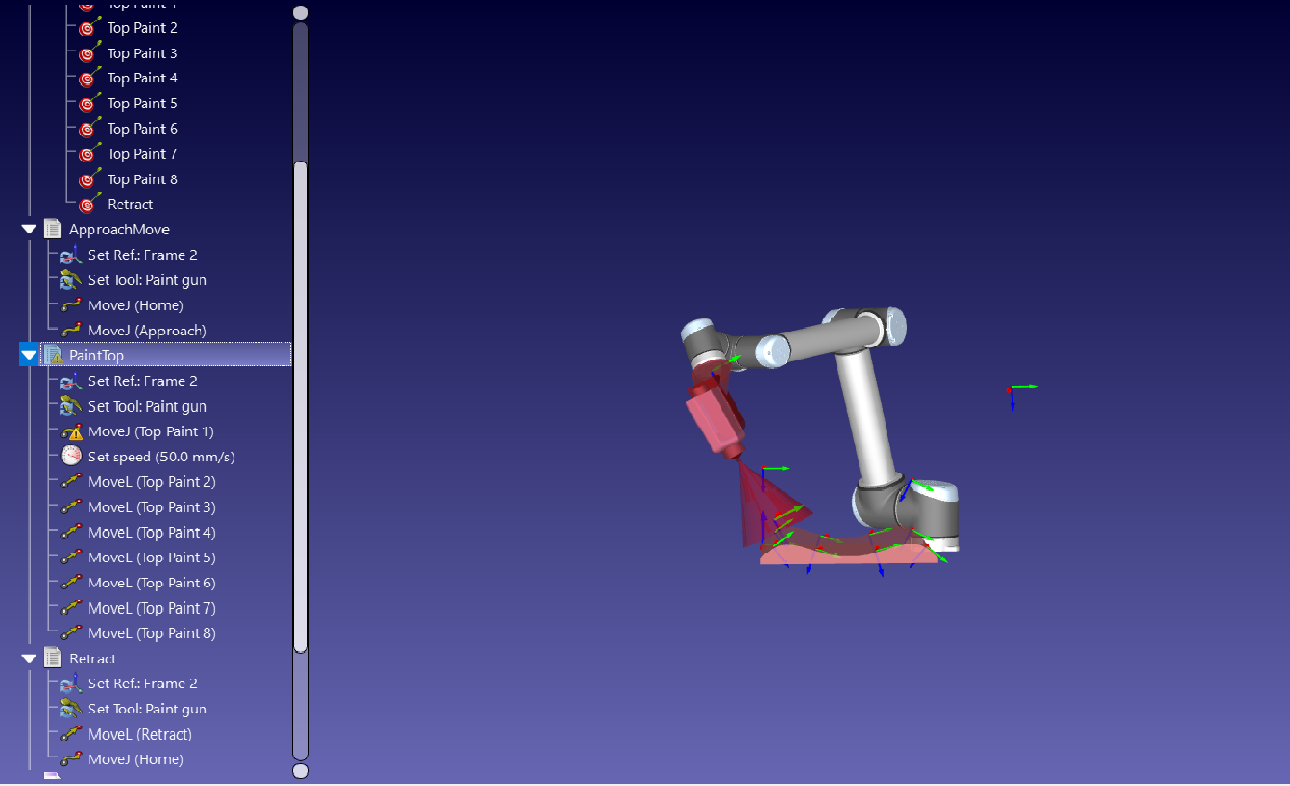Collapse the Retract program node
The height and width of the screenshot is (786, 1290).
(x=28, y=658)
